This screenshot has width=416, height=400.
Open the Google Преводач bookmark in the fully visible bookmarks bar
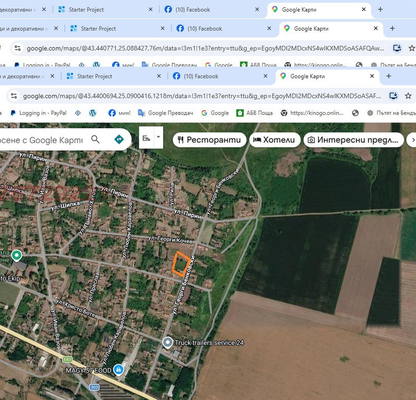pyautogui.click(x=165, y=113)
